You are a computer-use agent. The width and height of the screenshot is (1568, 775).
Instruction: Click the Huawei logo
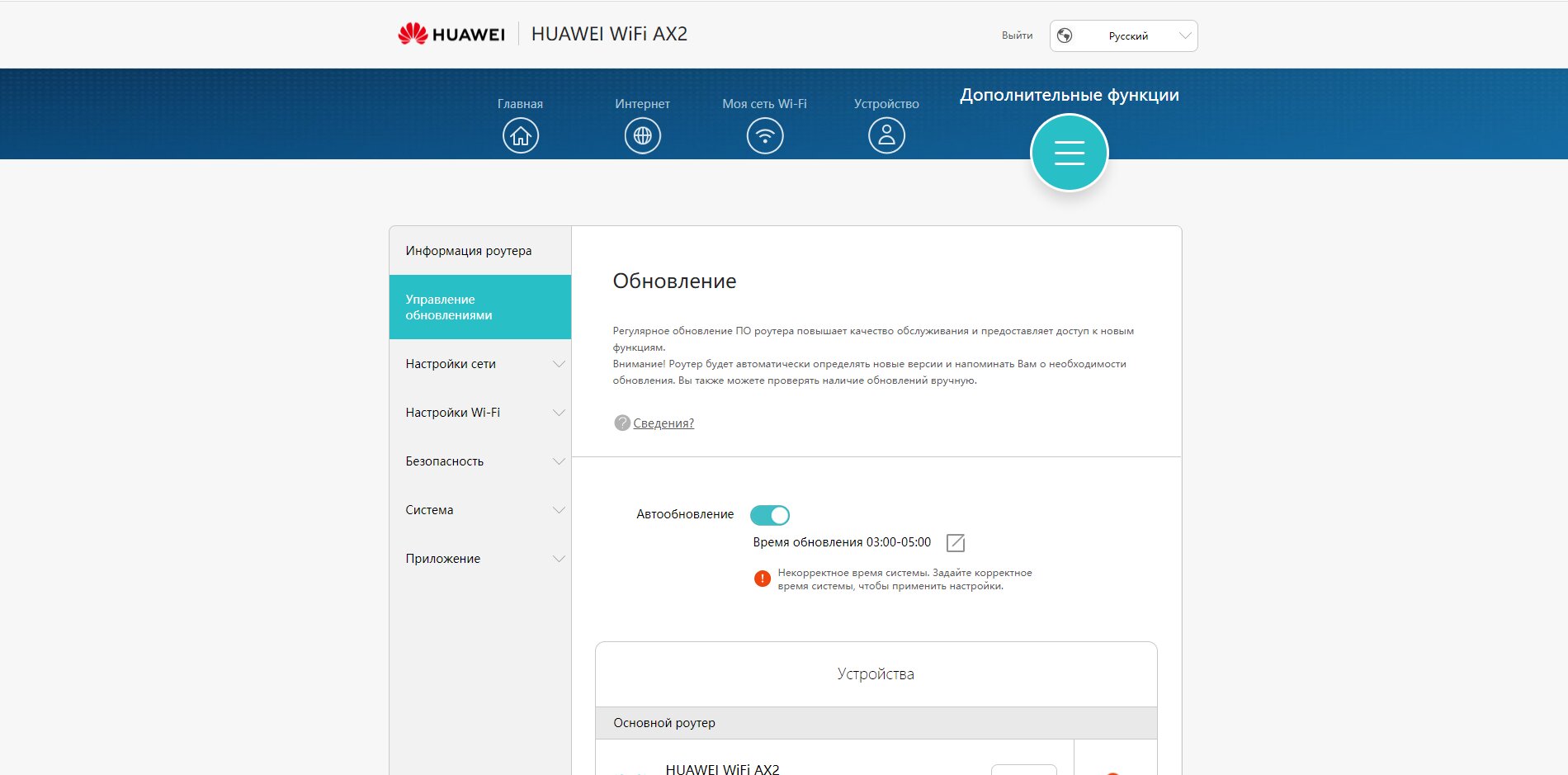point(451,34)
